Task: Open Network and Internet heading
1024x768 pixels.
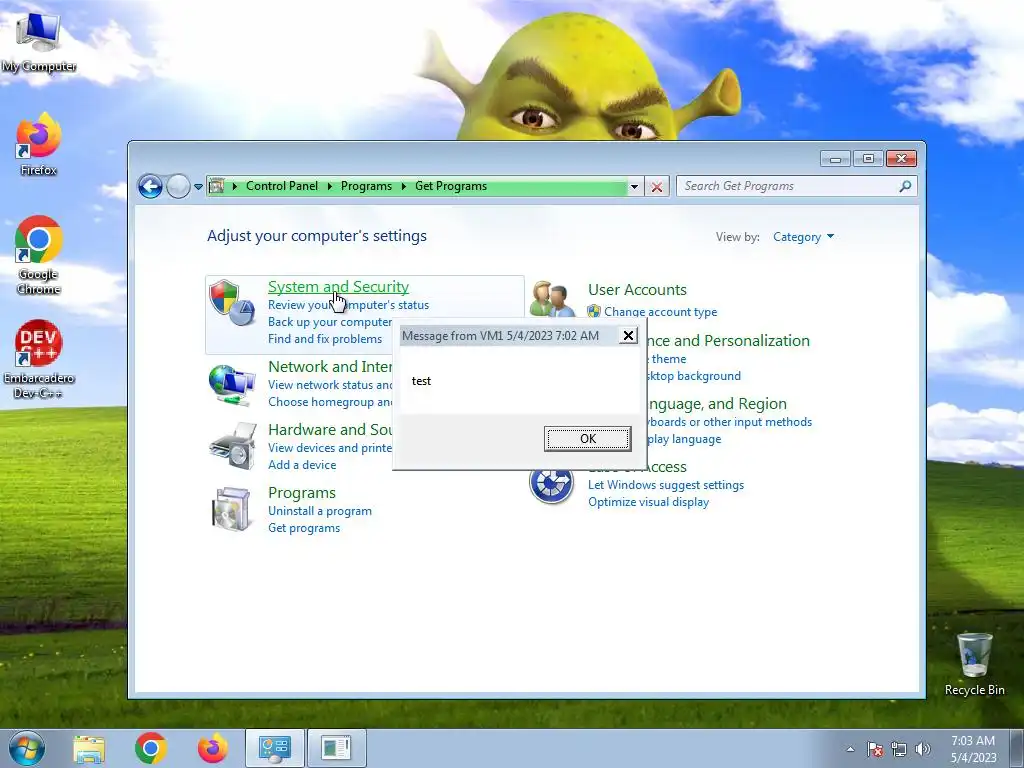Action: pyautogui.click(x=330, y=367)
